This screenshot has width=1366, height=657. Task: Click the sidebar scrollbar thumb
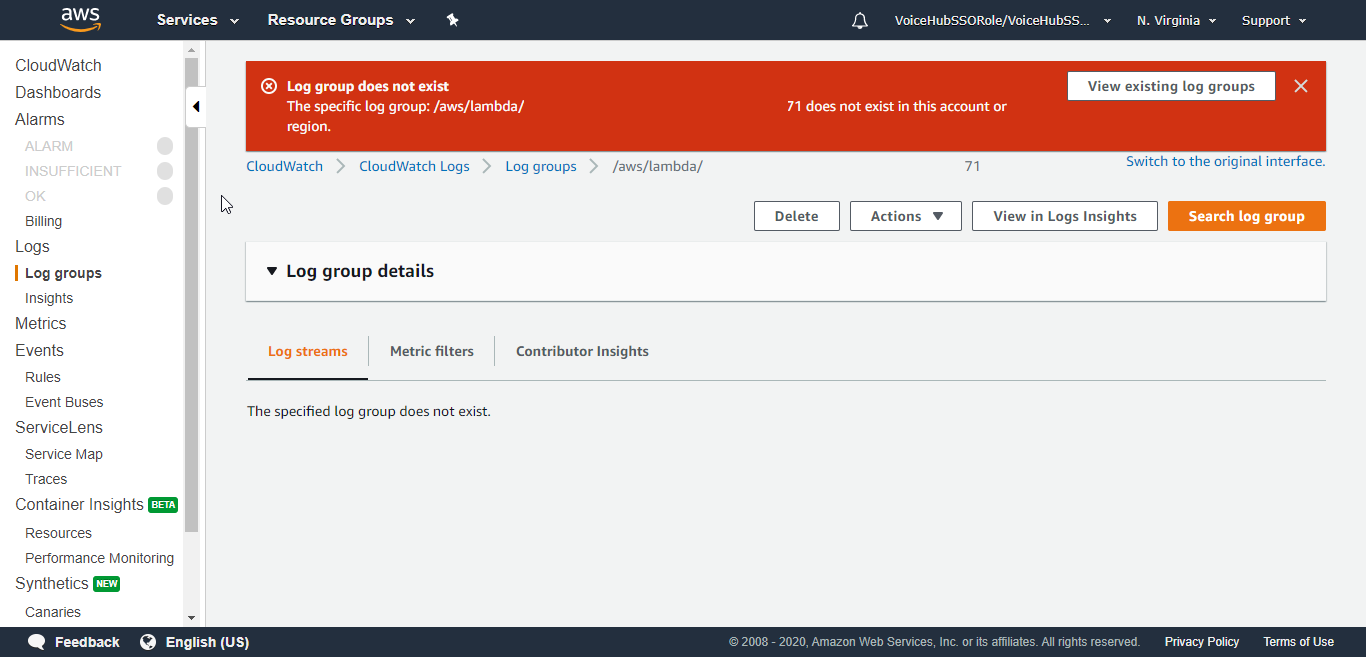[x=192, y=295]
